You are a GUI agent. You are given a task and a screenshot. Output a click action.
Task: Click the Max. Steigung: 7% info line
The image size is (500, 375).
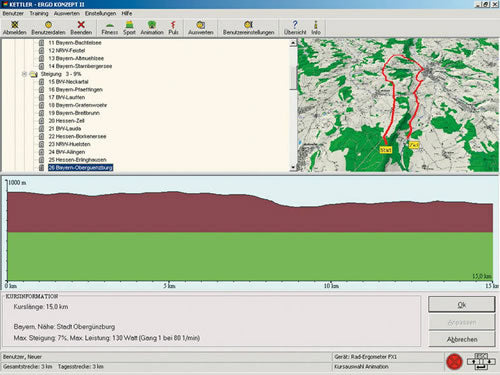(107, 338)
